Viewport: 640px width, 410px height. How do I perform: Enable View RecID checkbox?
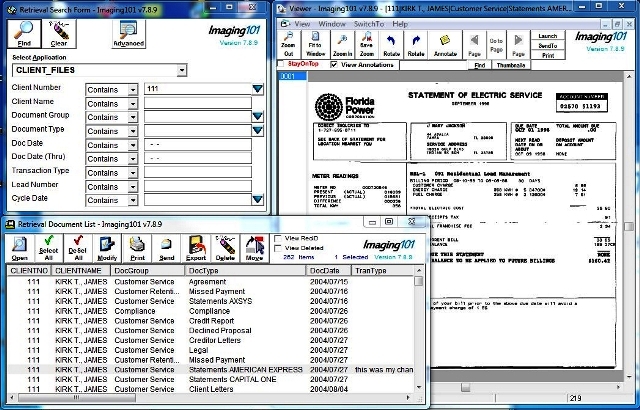click(278, 238)
